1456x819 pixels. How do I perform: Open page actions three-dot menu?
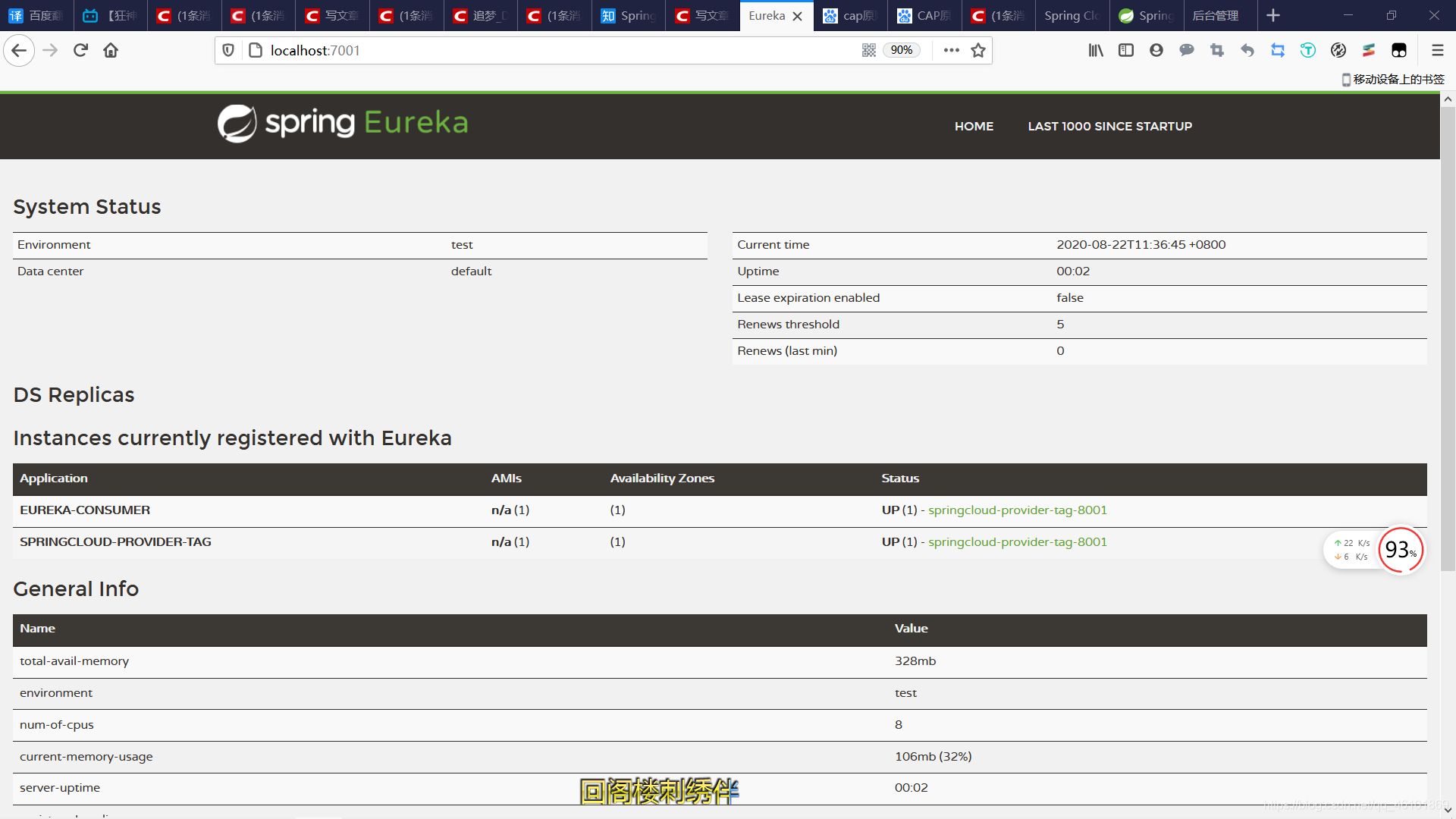click(952, 50)
